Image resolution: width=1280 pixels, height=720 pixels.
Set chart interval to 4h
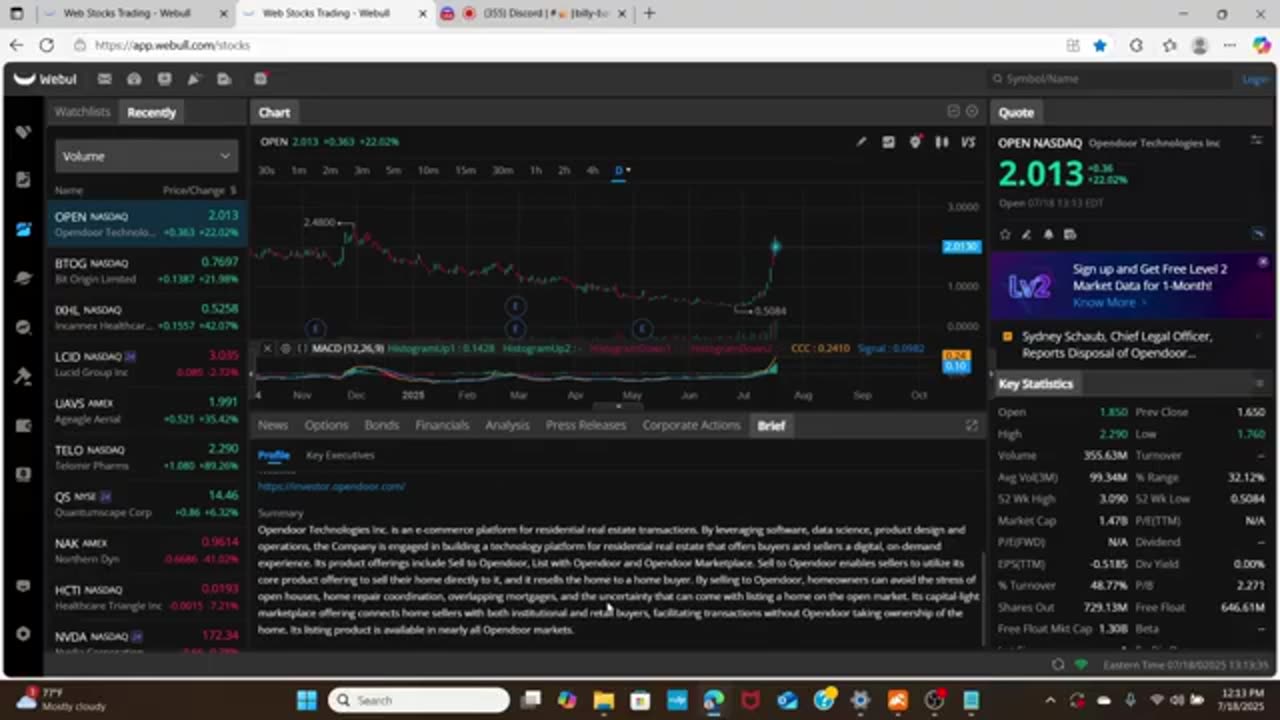(592, 170)
